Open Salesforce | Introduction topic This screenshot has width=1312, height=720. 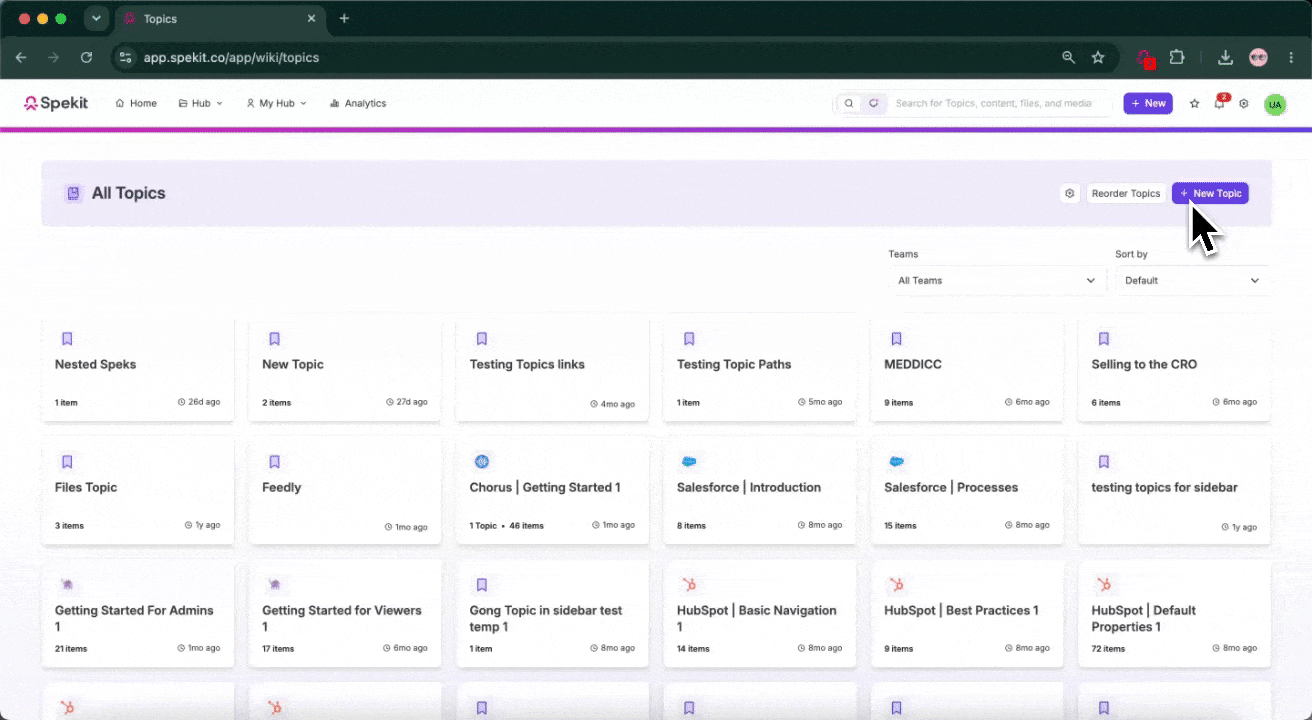click(x=760, y=491)
